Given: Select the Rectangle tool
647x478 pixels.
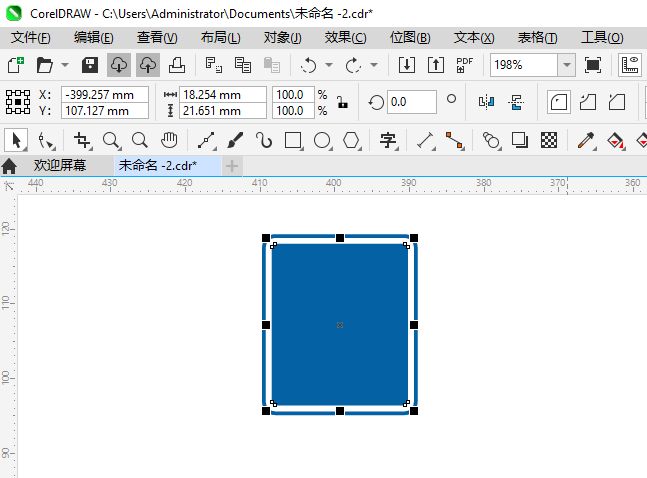Looking at the screenshot, I should 293,140.
